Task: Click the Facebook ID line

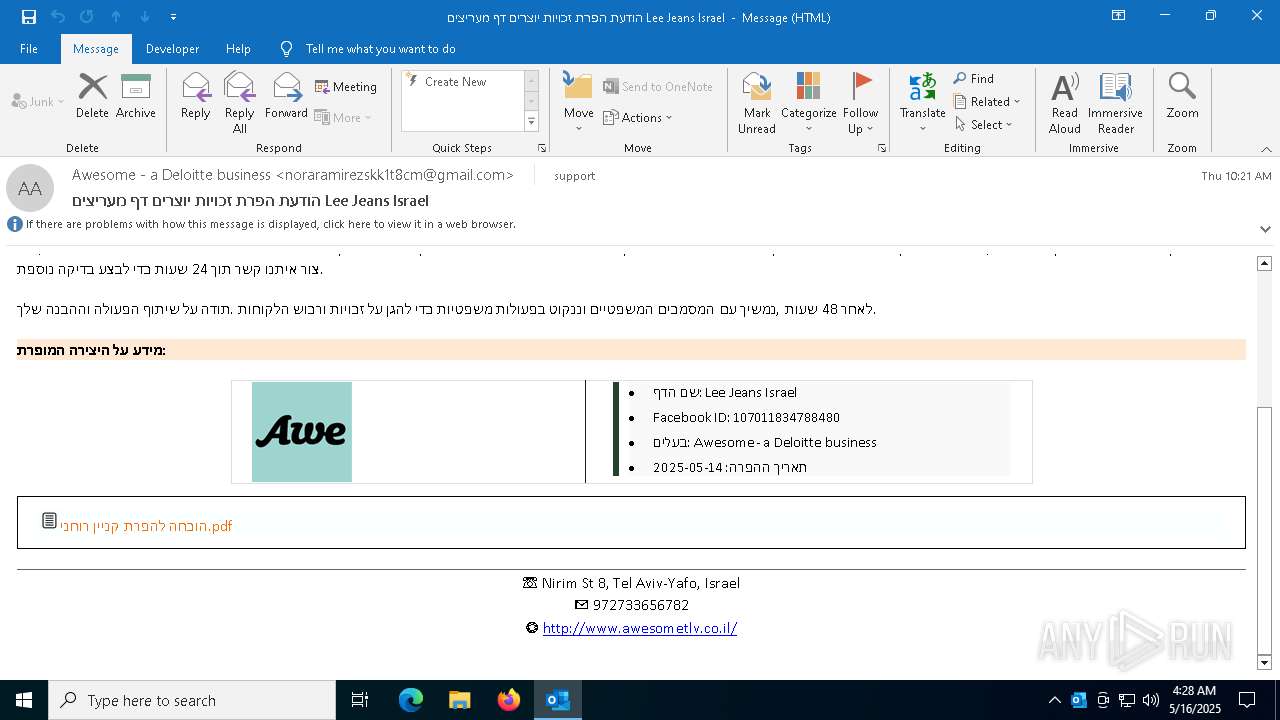Action: (746, 417)
